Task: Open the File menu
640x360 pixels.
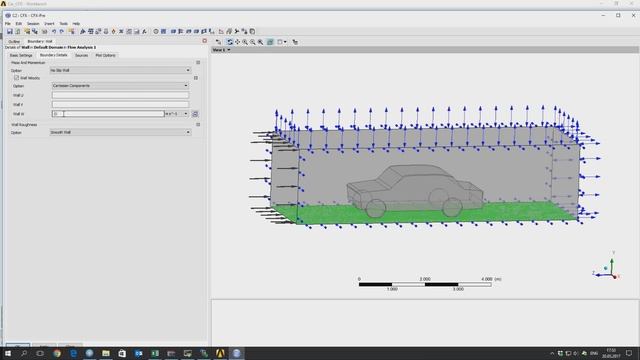Action: coord(8,24)
